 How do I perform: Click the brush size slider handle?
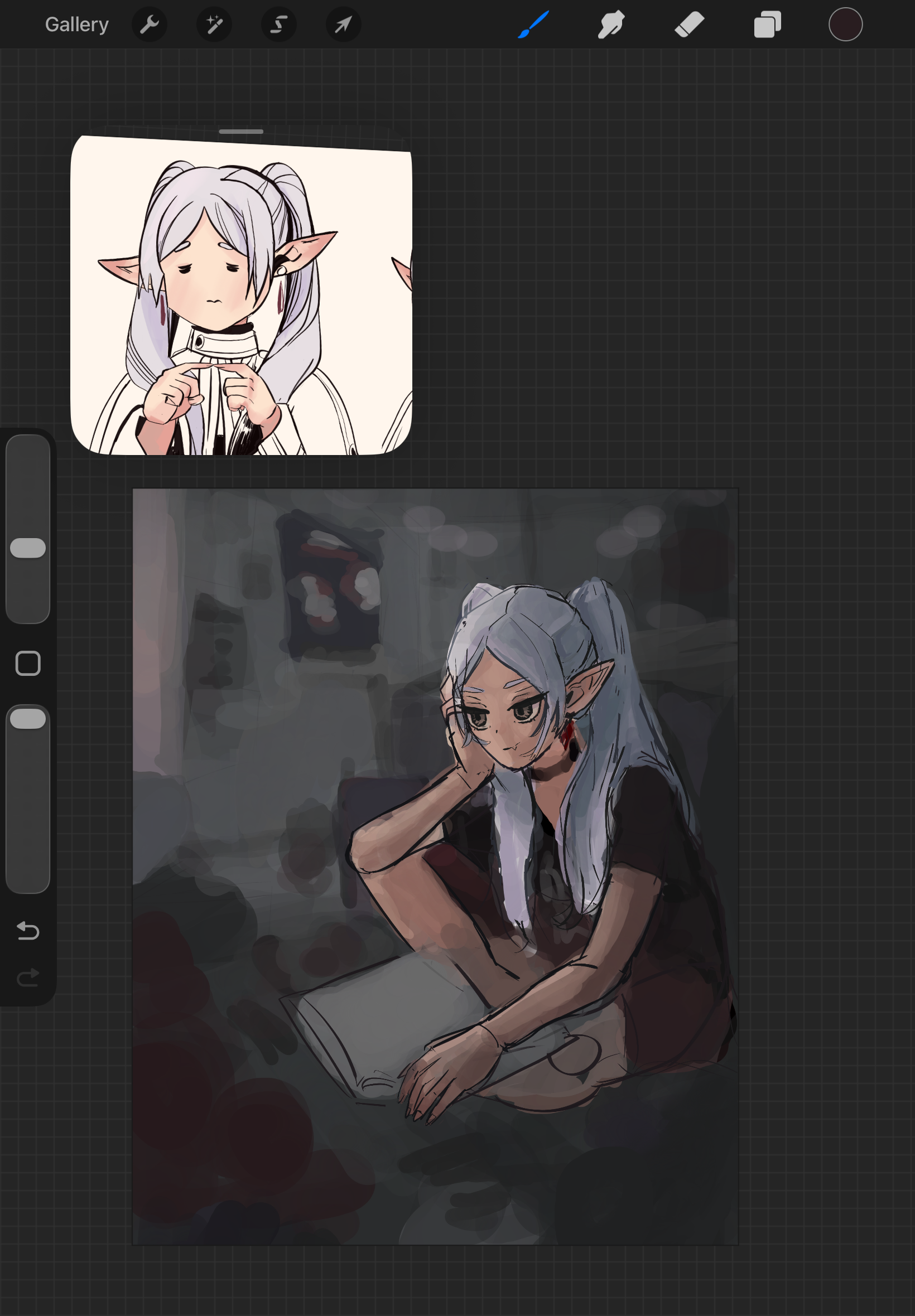[x=28, y=548]
